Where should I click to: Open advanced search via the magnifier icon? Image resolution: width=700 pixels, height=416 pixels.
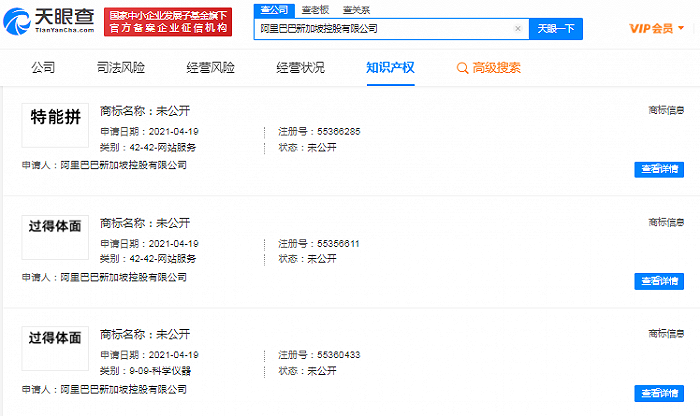point(462,68)
